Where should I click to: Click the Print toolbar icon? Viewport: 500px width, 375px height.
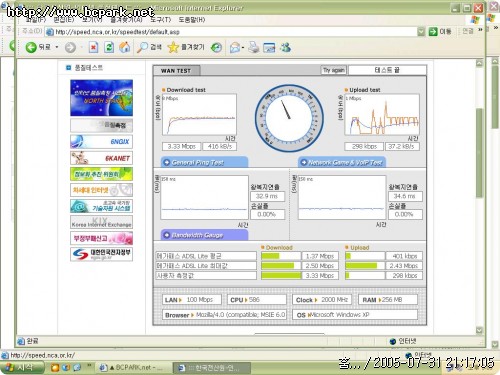[254, 47]
